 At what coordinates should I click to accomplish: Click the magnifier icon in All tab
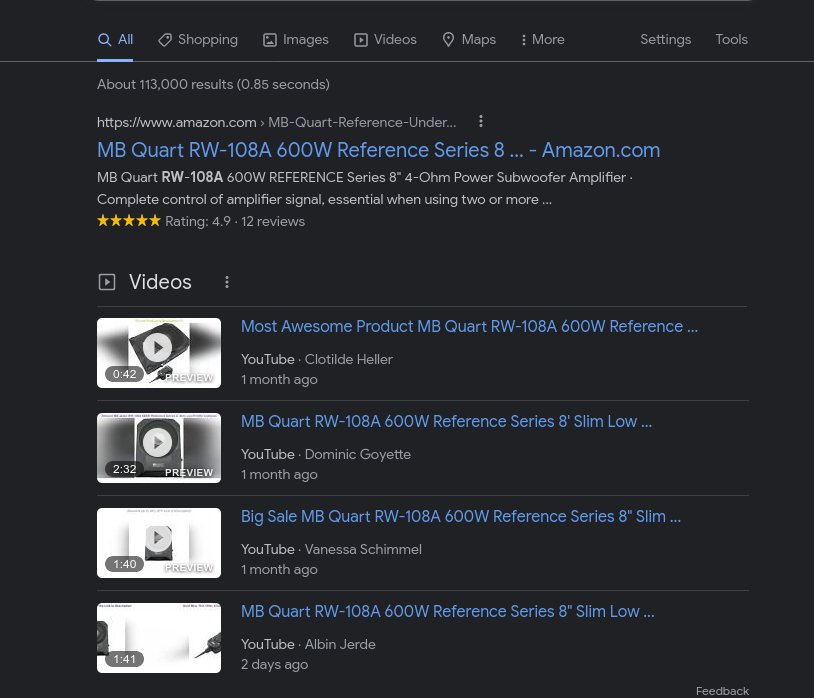tap(104, 40)
